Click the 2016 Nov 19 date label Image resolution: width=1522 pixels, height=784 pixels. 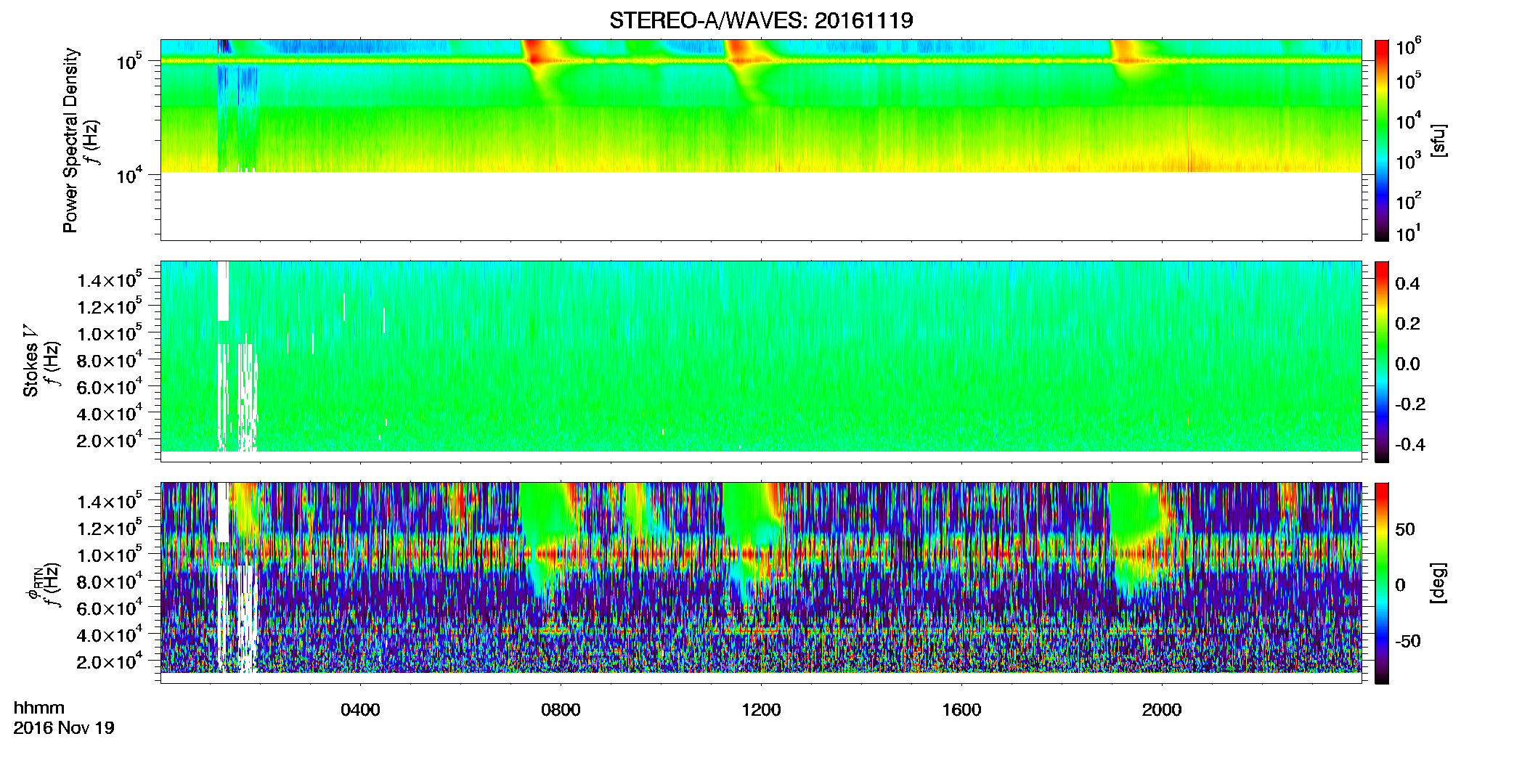64,728
